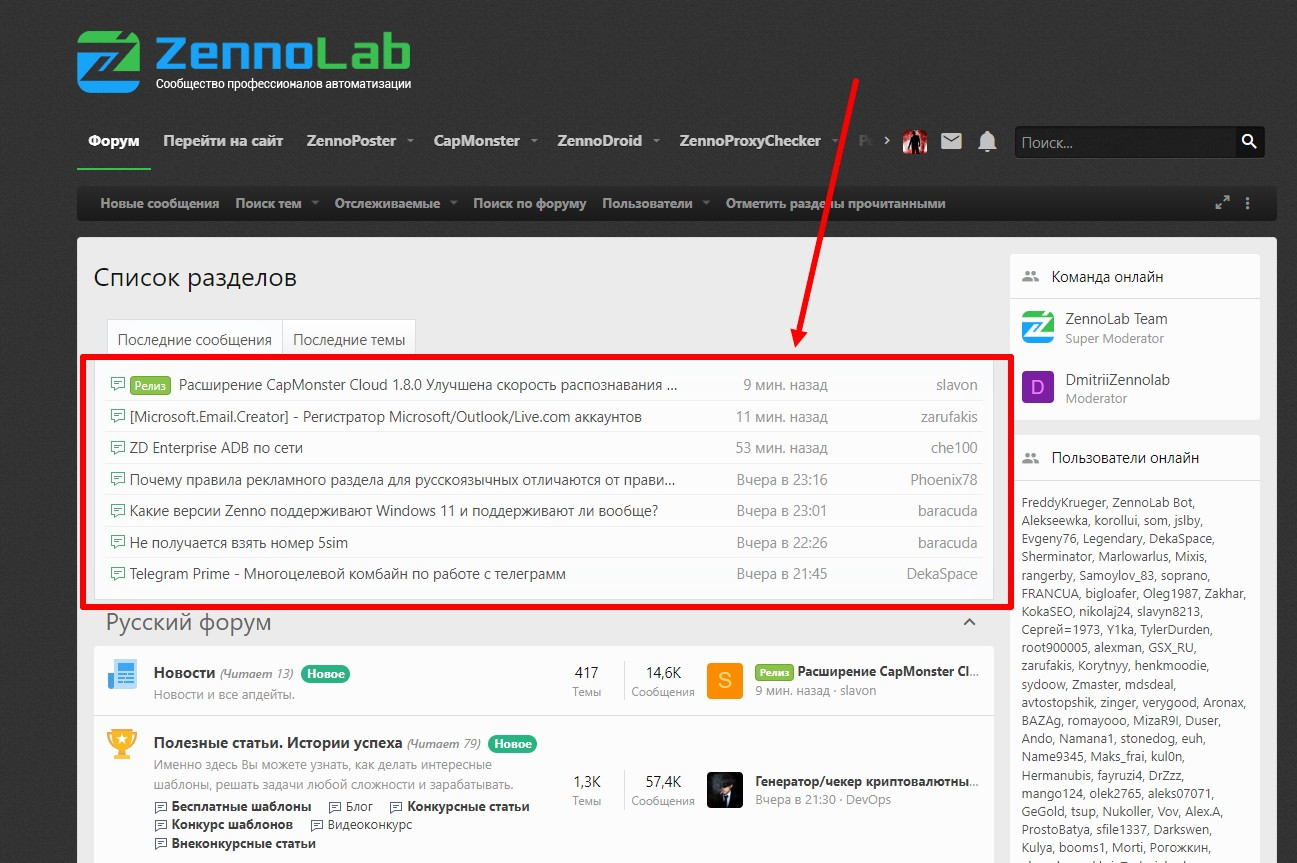This screenshot has width=1297, height=863.
Task: Select the Последние сообщения tab
Action: coord(195,339)
